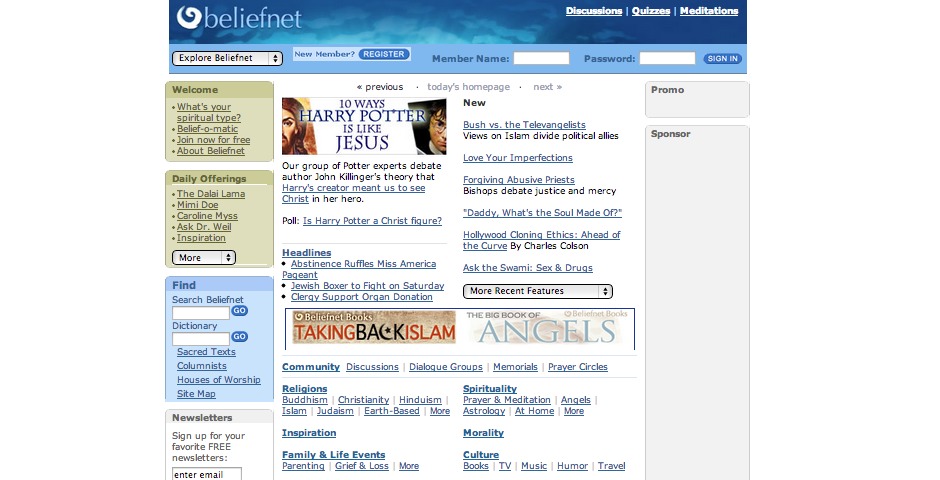
Task: Click Join now for free
Action: [x=213, y=140]
